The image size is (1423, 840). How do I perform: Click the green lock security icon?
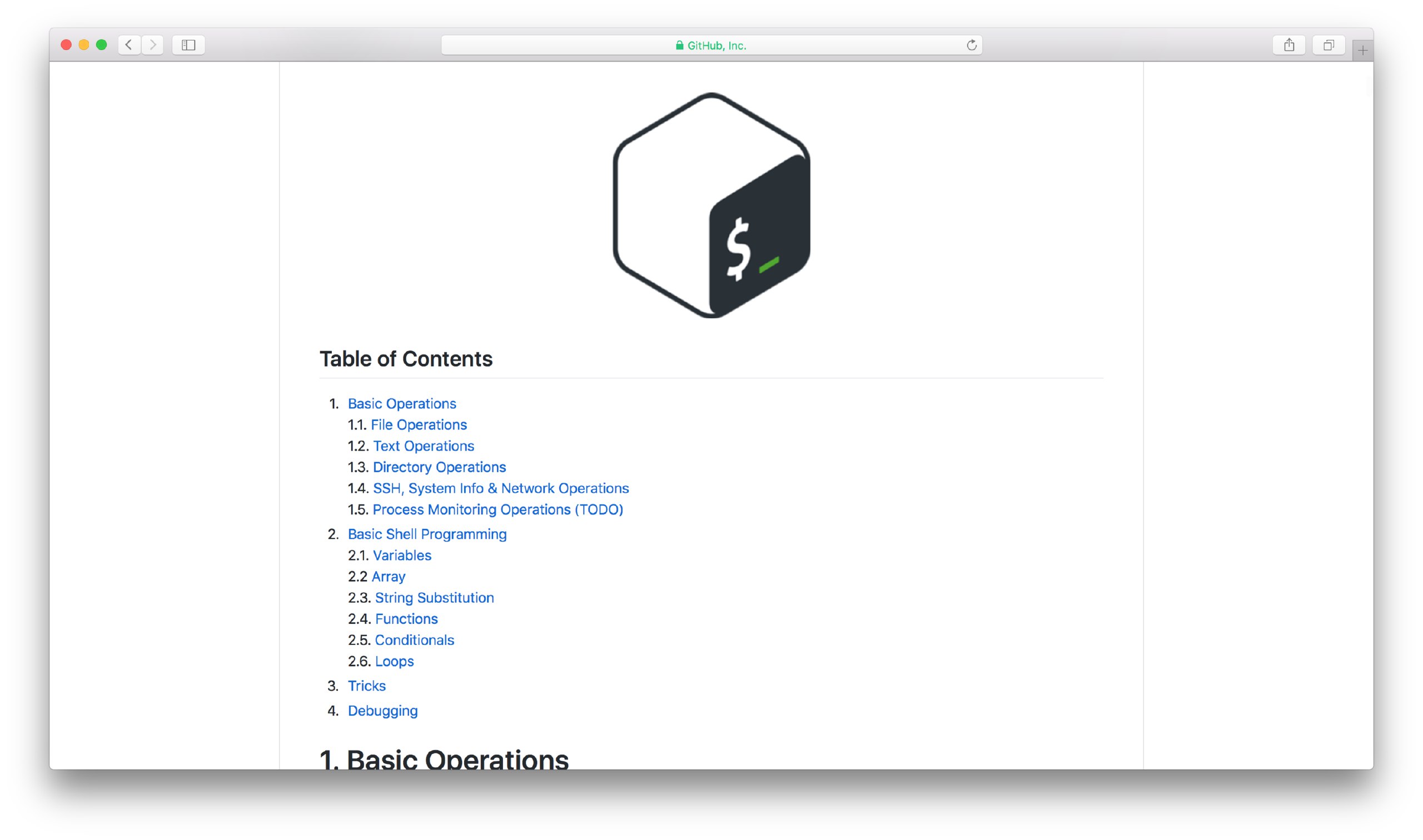679,46
